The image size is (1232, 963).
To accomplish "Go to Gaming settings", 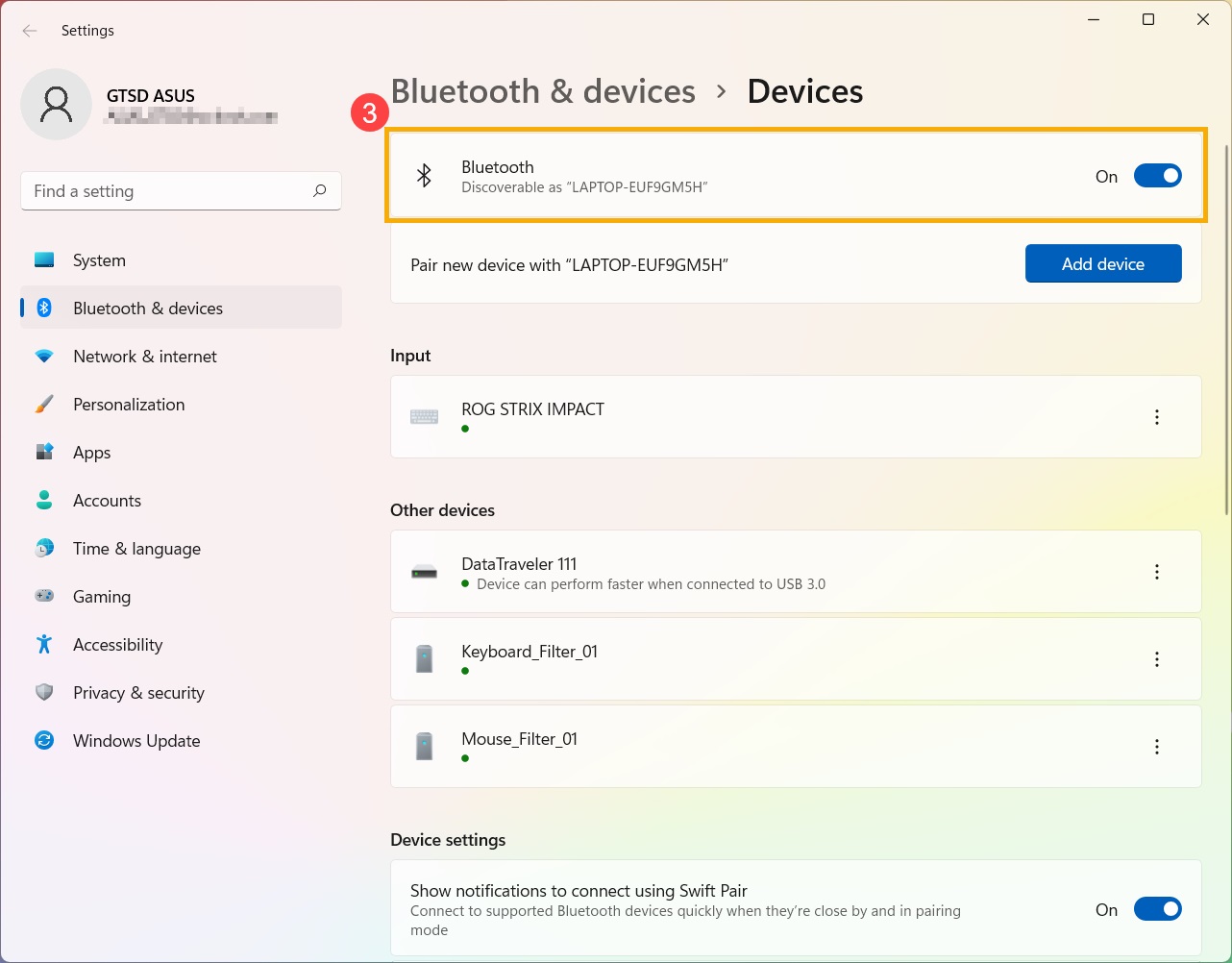I will pos(181,597).
